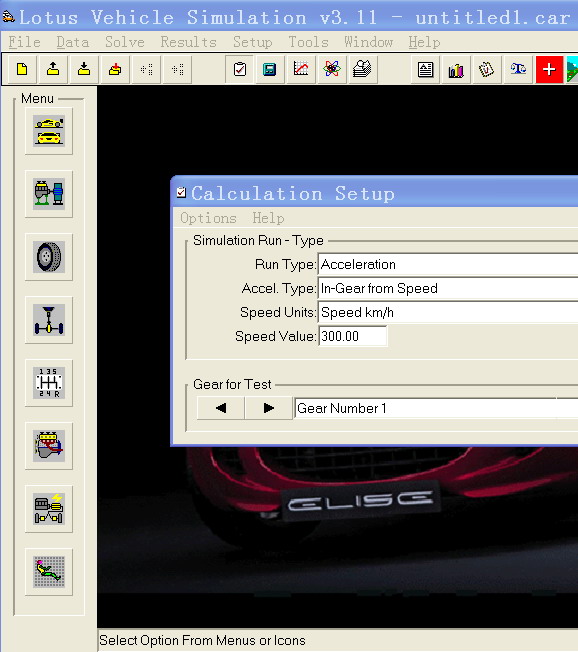Open the Gear Number 1 dropdown

(x=436, y=408)
